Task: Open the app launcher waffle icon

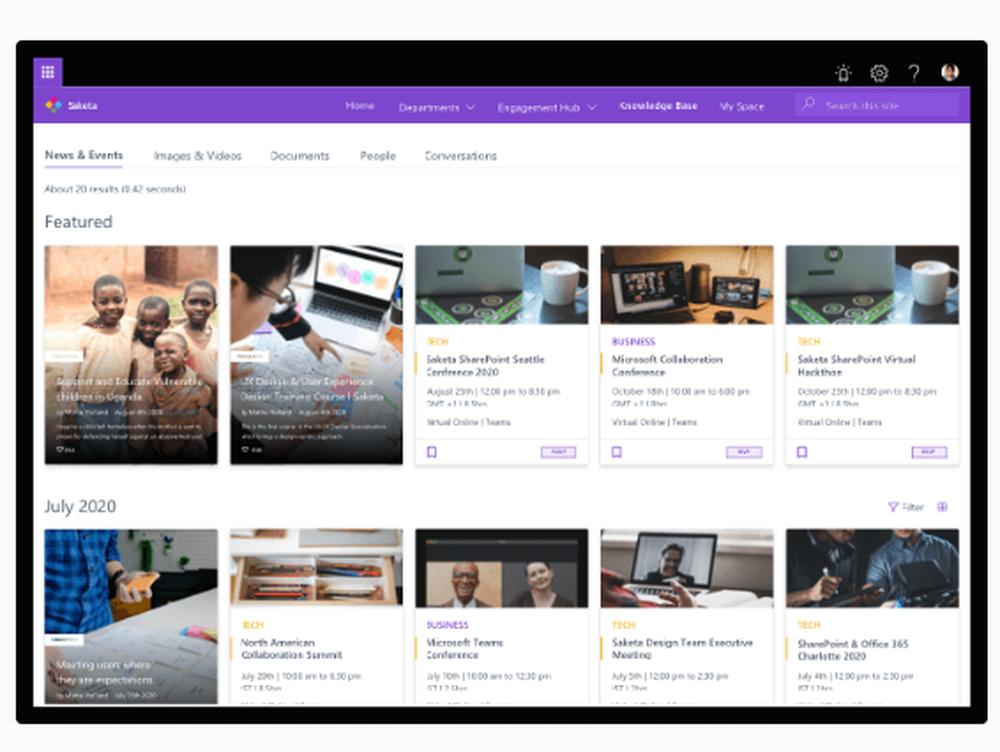Action: click(47, 72)
